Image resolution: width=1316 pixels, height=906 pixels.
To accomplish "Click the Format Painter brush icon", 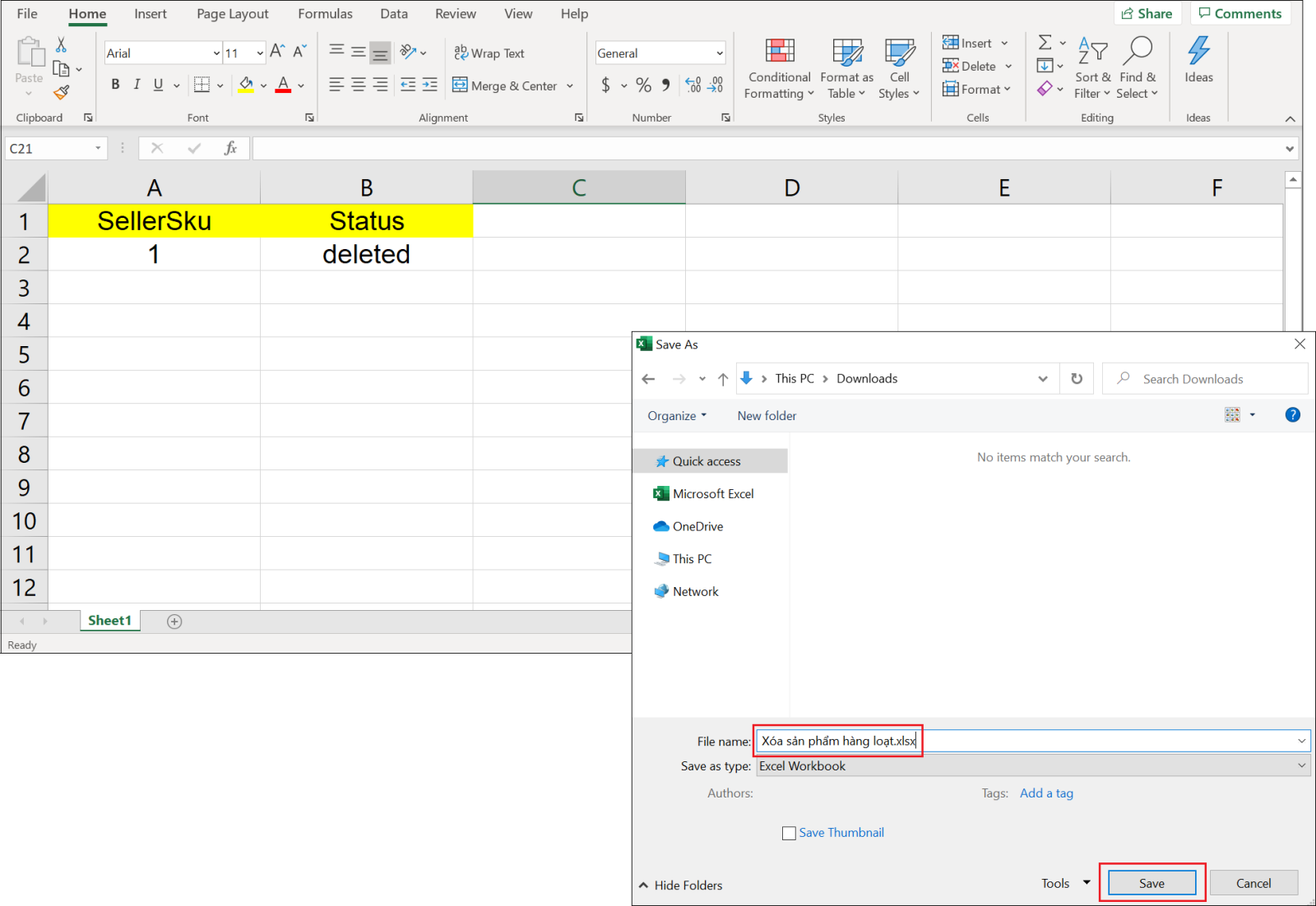I will (61, 93).
